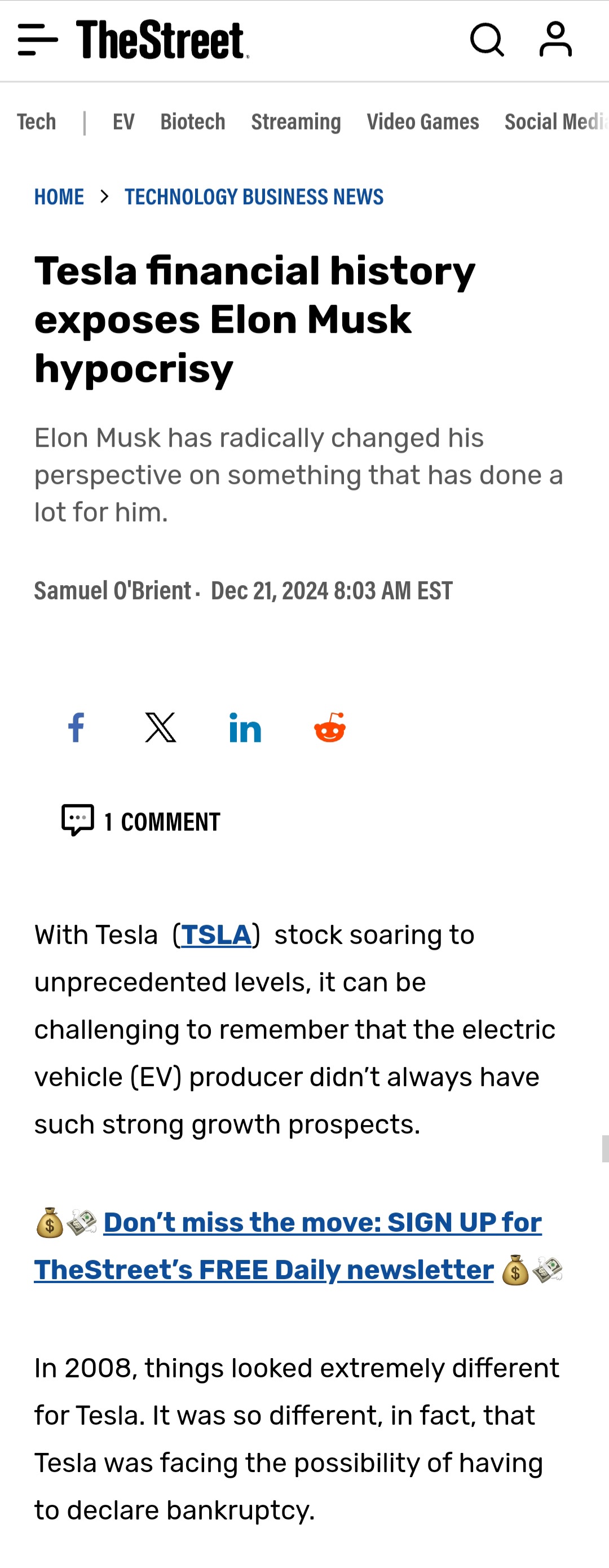Share article on Reddit
The image size is (609, 1568).
click(330, 727)
